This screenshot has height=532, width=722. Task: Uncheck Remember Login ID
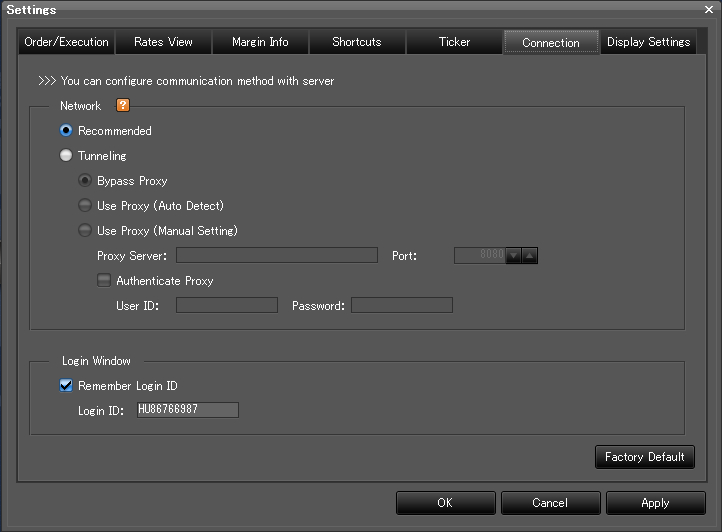(66, 386)
